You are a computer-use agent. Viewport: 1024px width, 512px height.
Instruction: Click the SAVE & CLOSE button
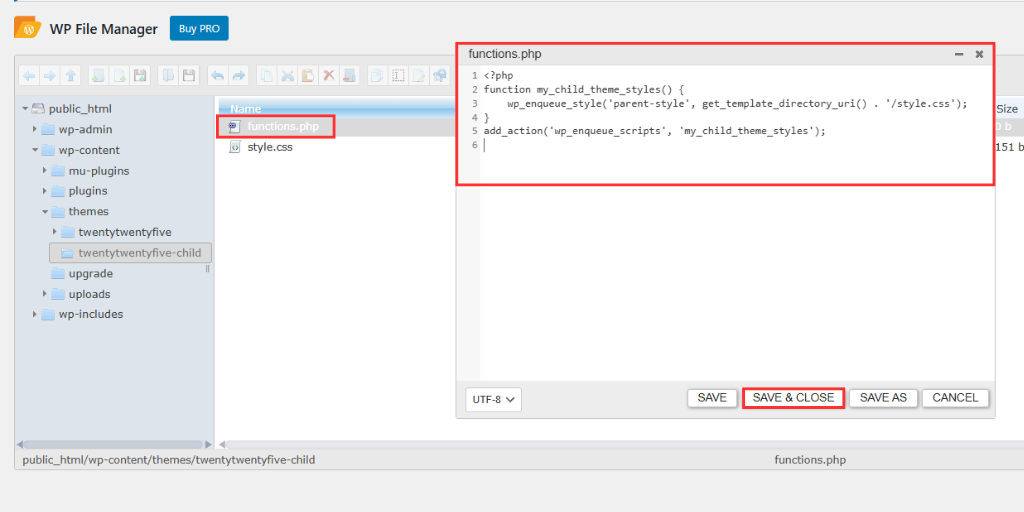coord(793,398)
